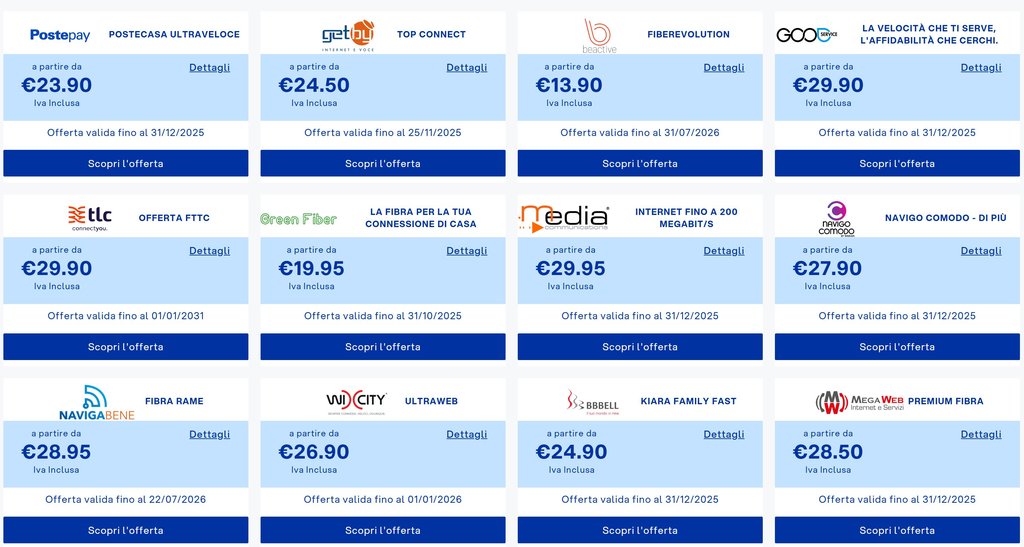
Task: View Dettagli for the Ultraweb offer
Action: coord(467,435)
